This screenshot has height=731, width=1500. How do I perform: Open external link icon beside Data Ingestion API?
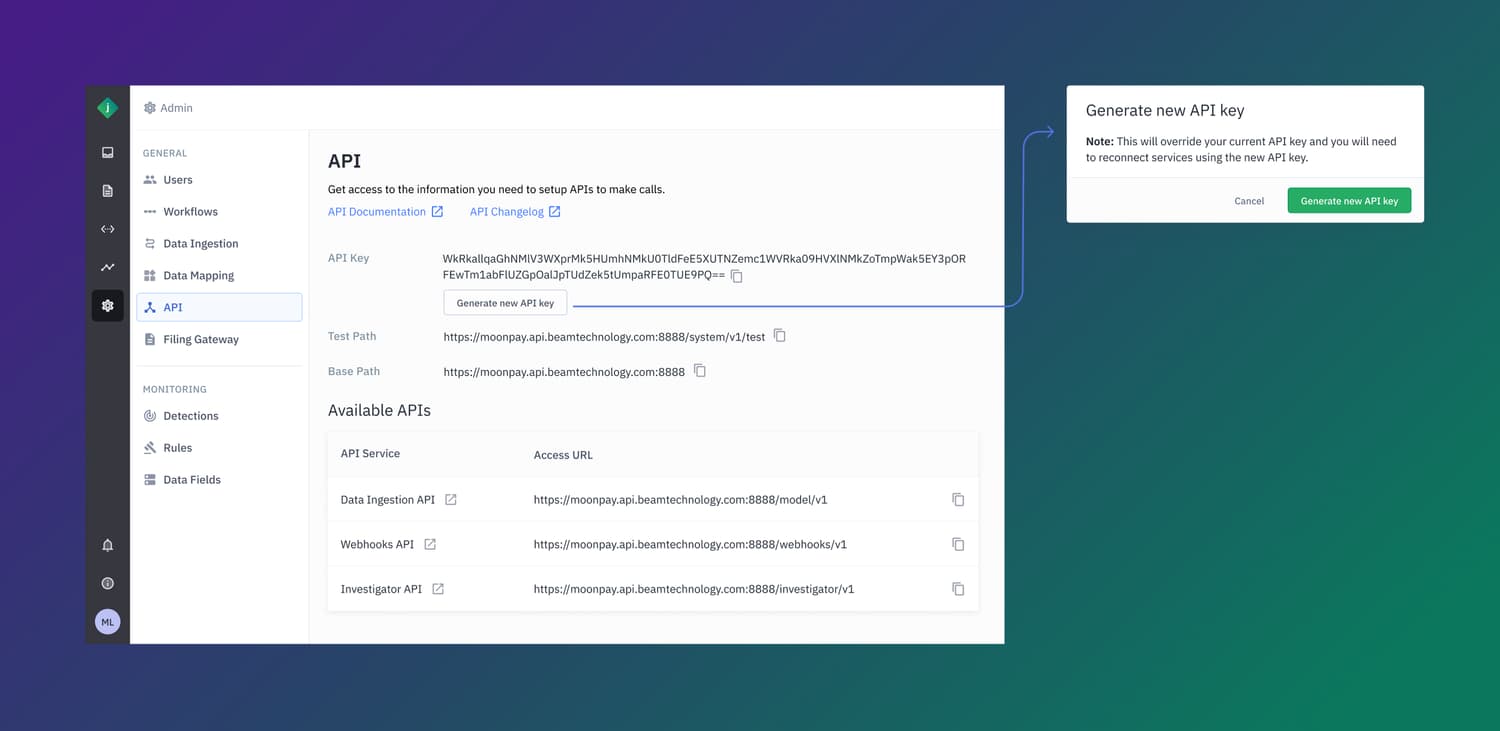pyautogui.click(x=451, y=499)
